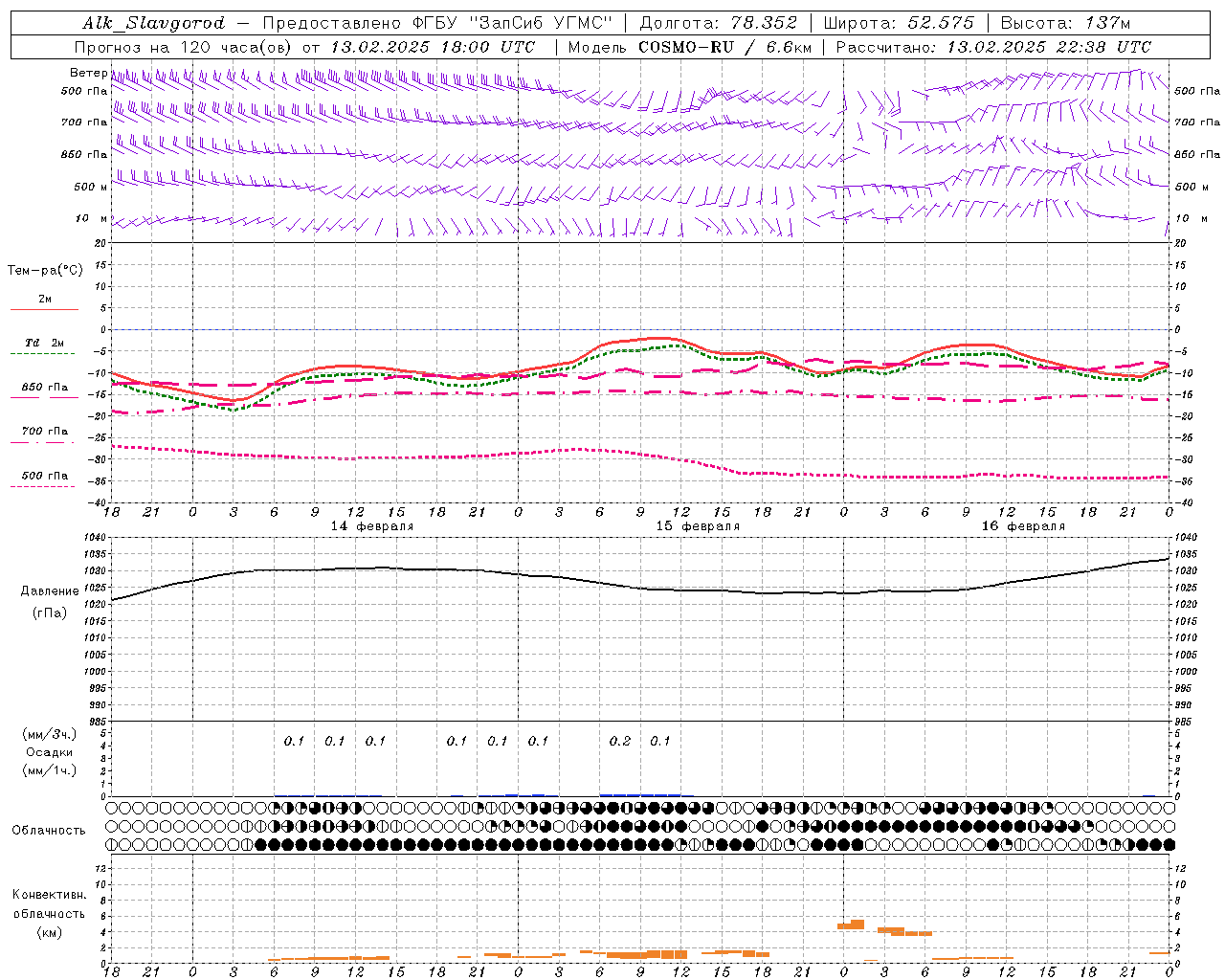
Task: Click the Тем-ра(°C) axis title
Action: (45, 270)
